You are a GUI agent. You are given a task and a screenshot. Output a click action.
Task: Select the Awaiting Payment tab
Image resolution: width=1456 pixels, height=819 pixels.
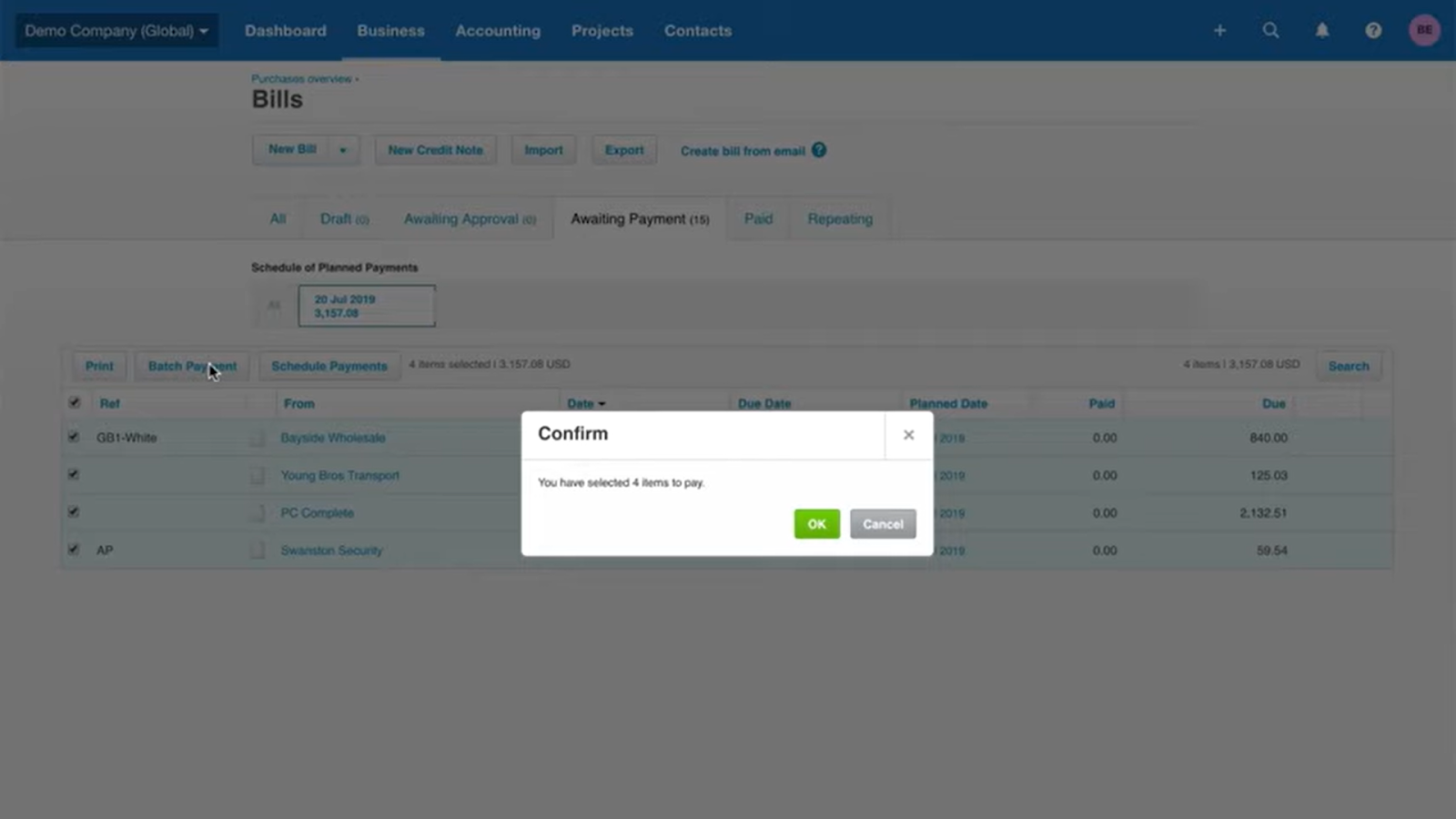[x=640, y=218]
